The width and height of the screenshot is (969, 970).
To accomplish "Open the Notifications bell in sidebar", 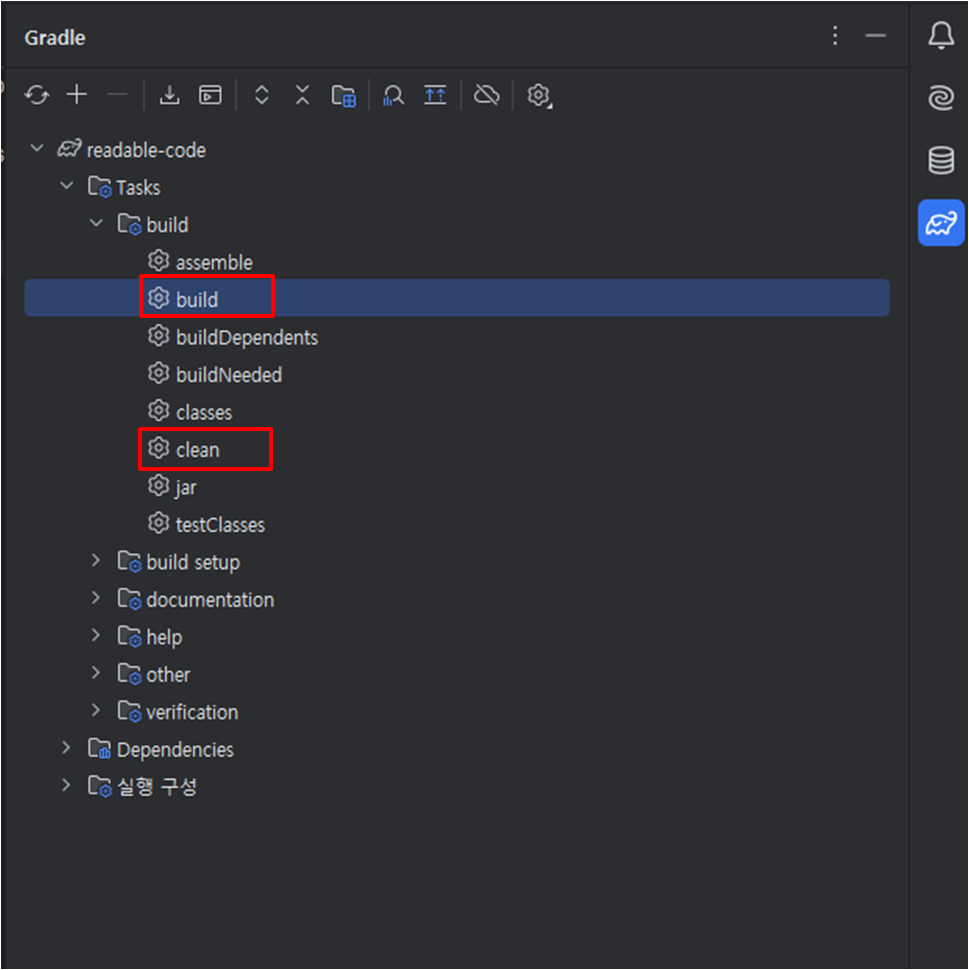I will tap(941, 35).
